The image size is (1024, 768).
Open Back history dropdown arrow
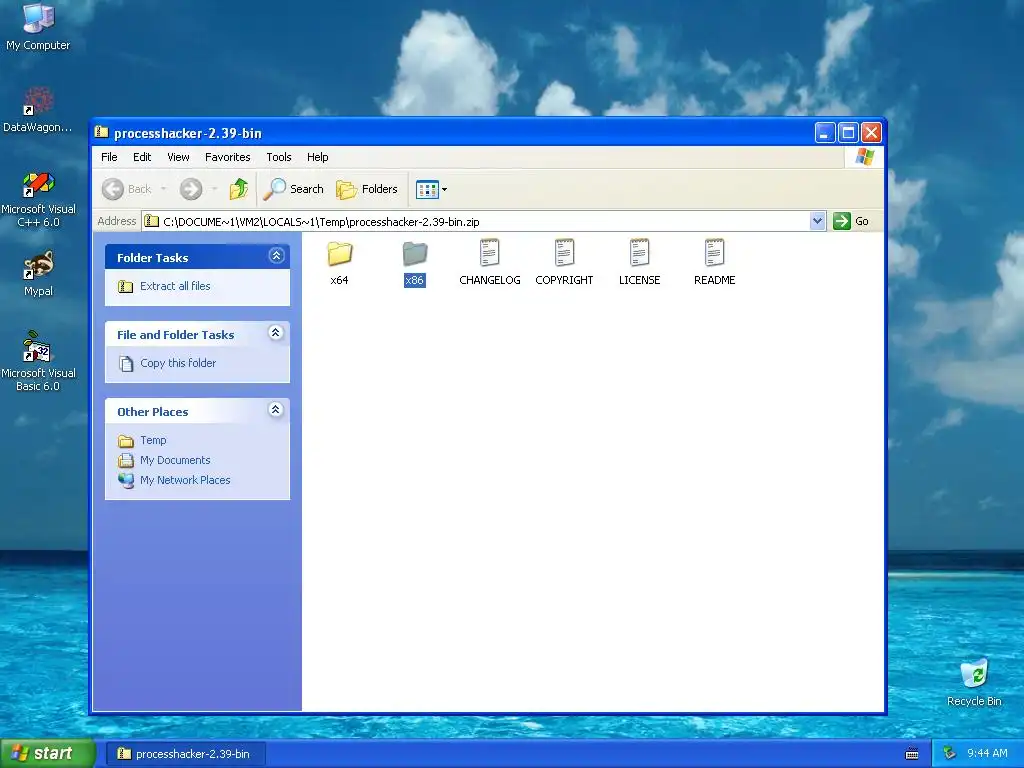pyautogui.click(x=163, y=189)
